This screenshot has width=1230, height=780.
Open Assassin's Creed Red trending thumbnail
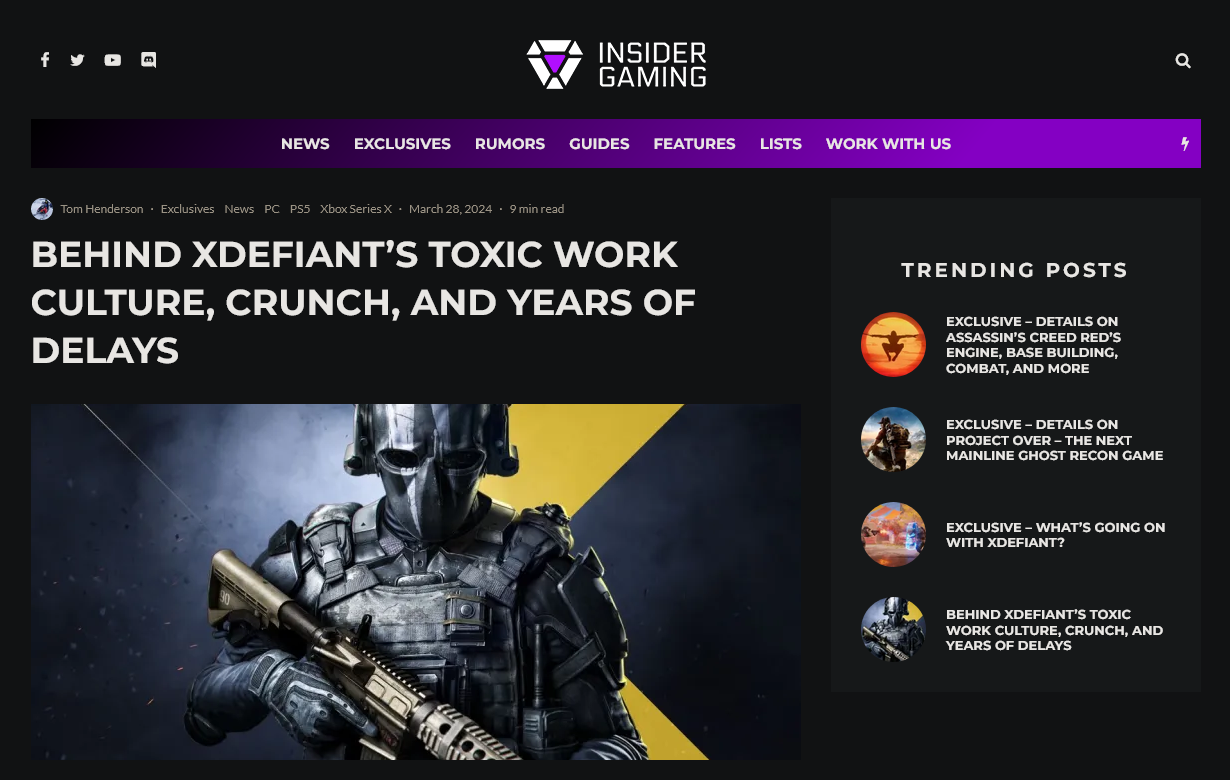click(x=893, y=344)
